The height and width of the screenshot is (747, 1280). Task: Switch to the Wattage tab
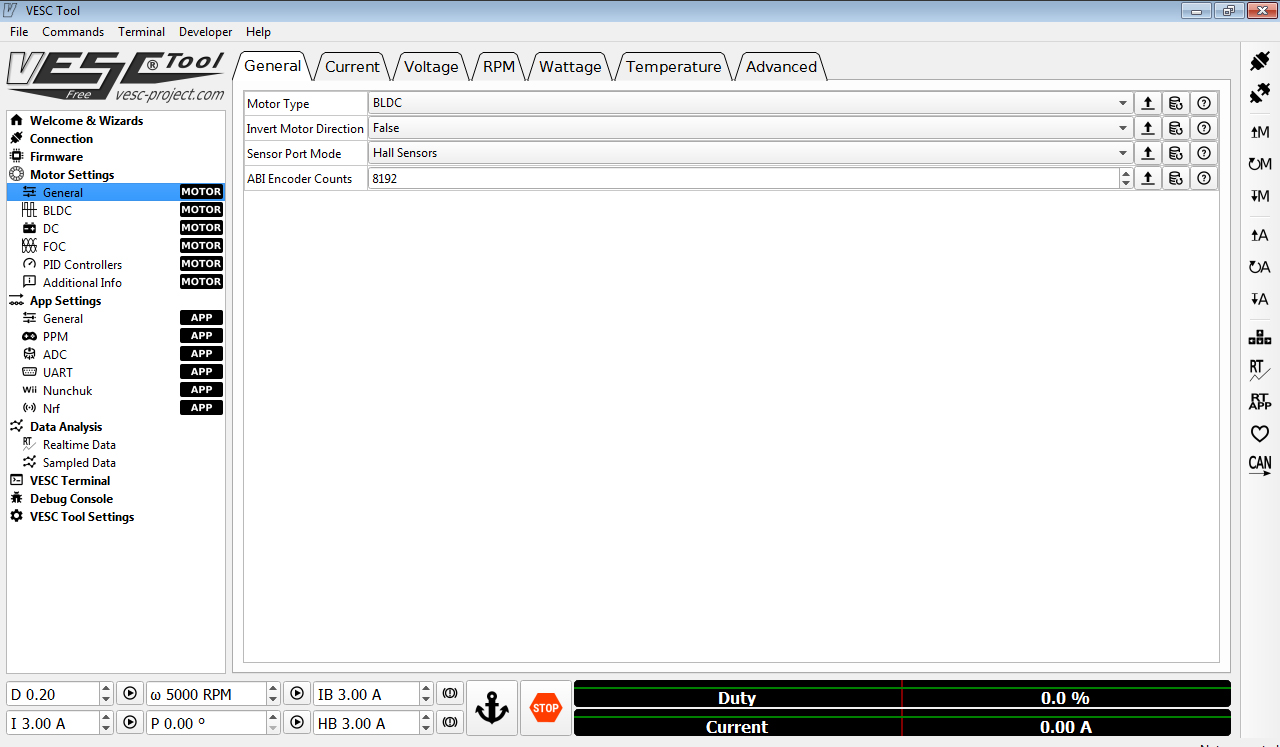point(570,67)
